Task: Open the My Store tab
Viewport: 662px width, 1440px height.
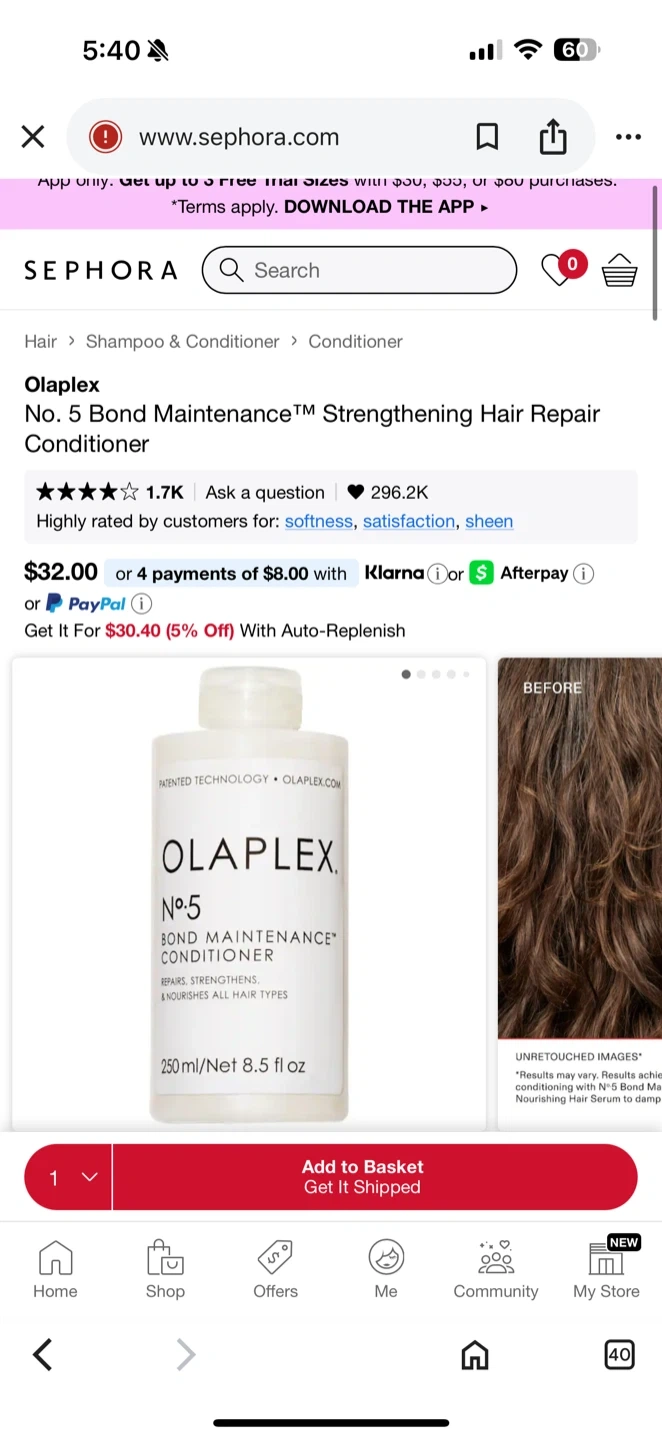Action: click(x=606, y=1269)
